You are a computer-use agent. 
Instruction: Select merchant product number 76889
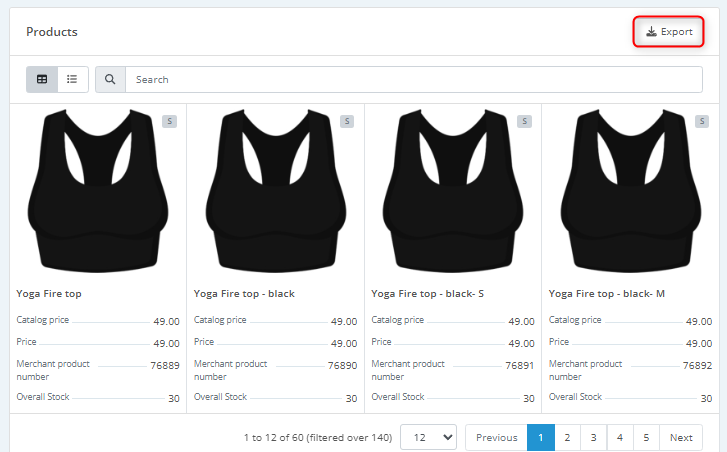[x=165, y=366]
